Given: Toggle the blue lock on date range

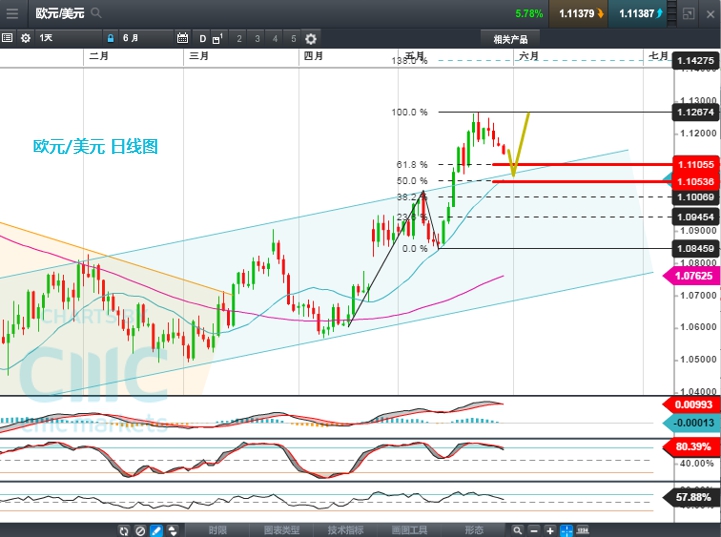Looking at the screenshot, I should 110,38.
